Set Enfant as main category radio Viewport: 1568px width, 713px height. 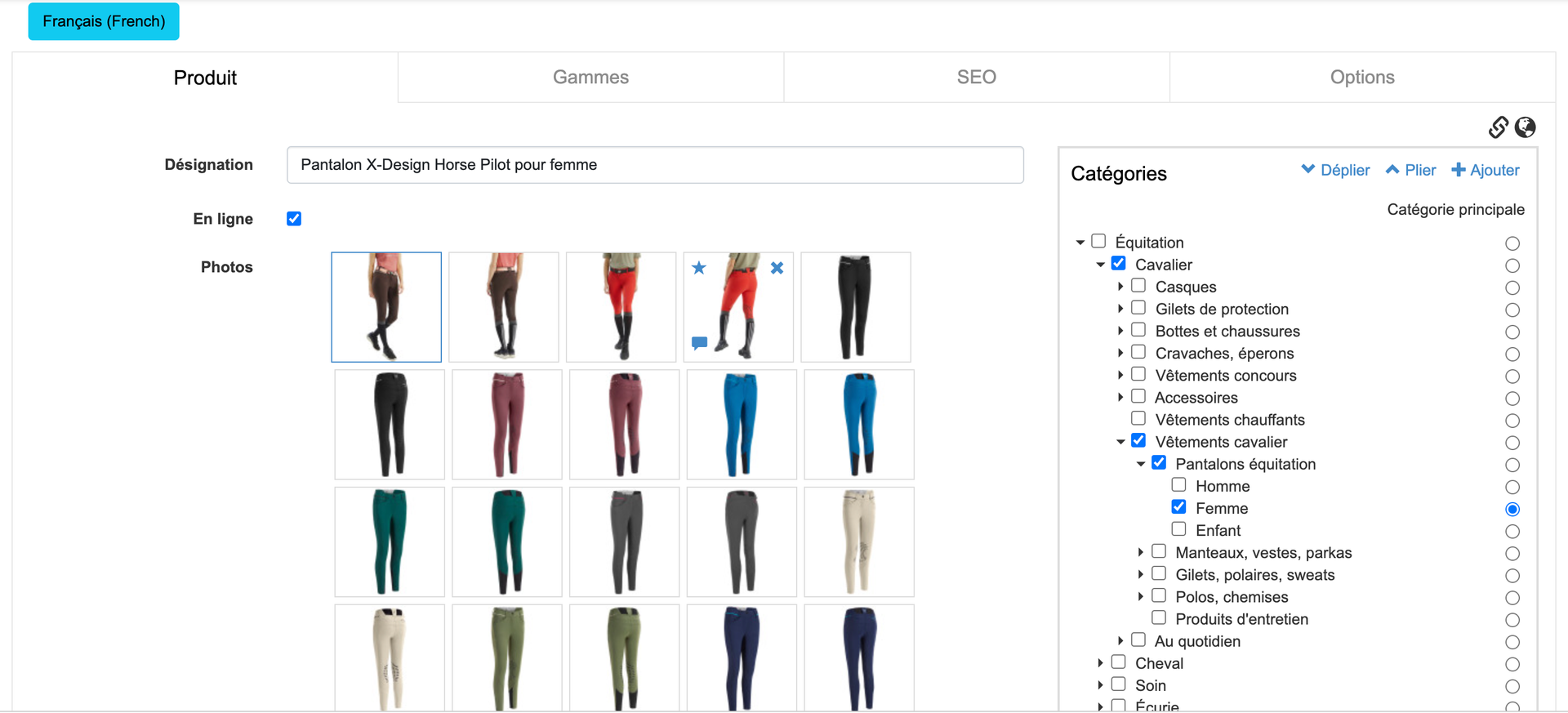pos(1512,532)
